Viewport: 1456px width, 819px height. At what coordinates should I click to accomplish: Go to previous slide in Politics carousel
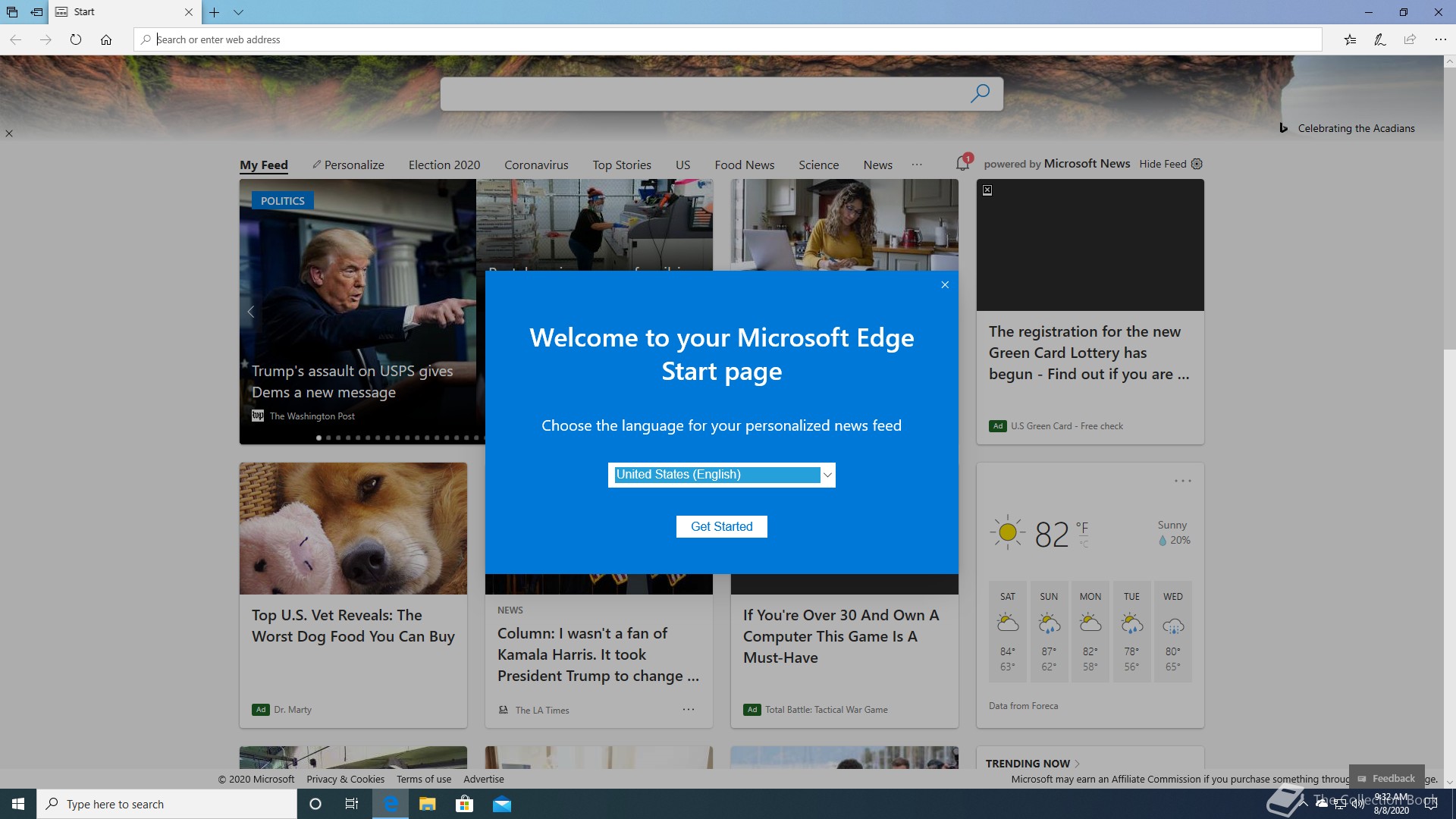(250, 312)
